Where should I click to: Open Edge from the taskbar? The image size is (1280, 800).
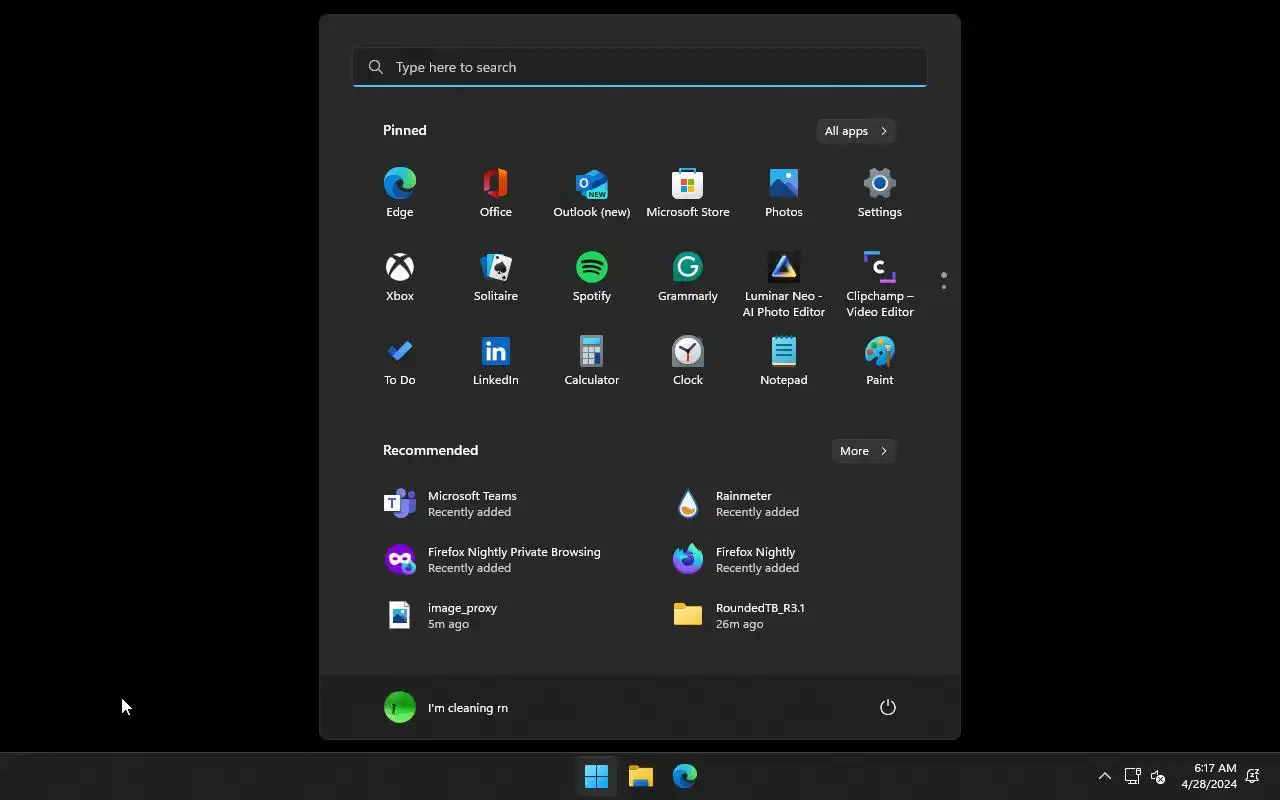[685, 776]
